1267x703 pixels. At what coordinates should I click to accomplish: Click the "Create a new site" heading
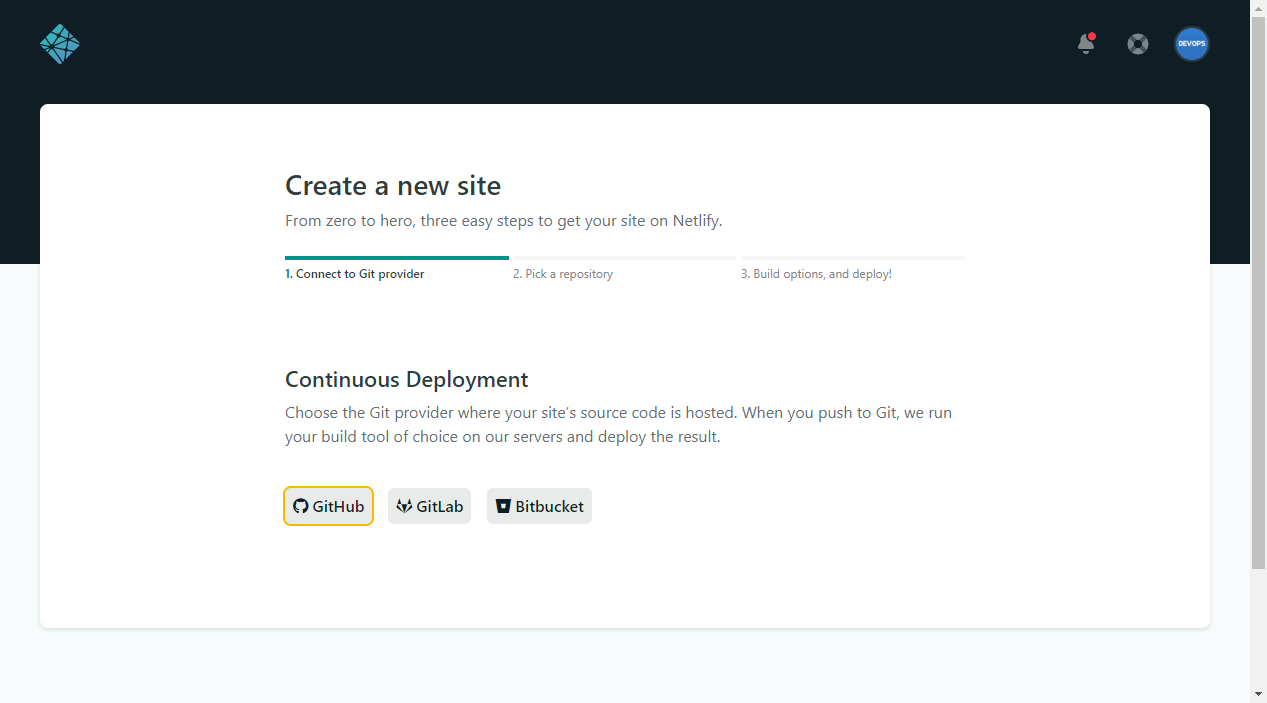click(x=393, y=186)
